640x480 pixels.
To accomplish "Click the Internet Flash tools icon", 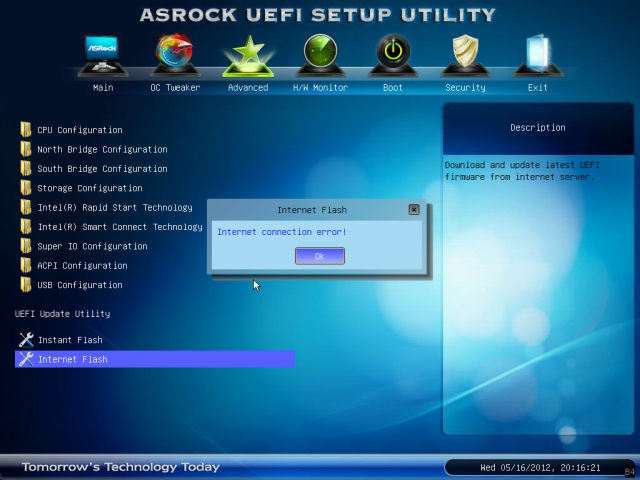I will pos(26,359).
